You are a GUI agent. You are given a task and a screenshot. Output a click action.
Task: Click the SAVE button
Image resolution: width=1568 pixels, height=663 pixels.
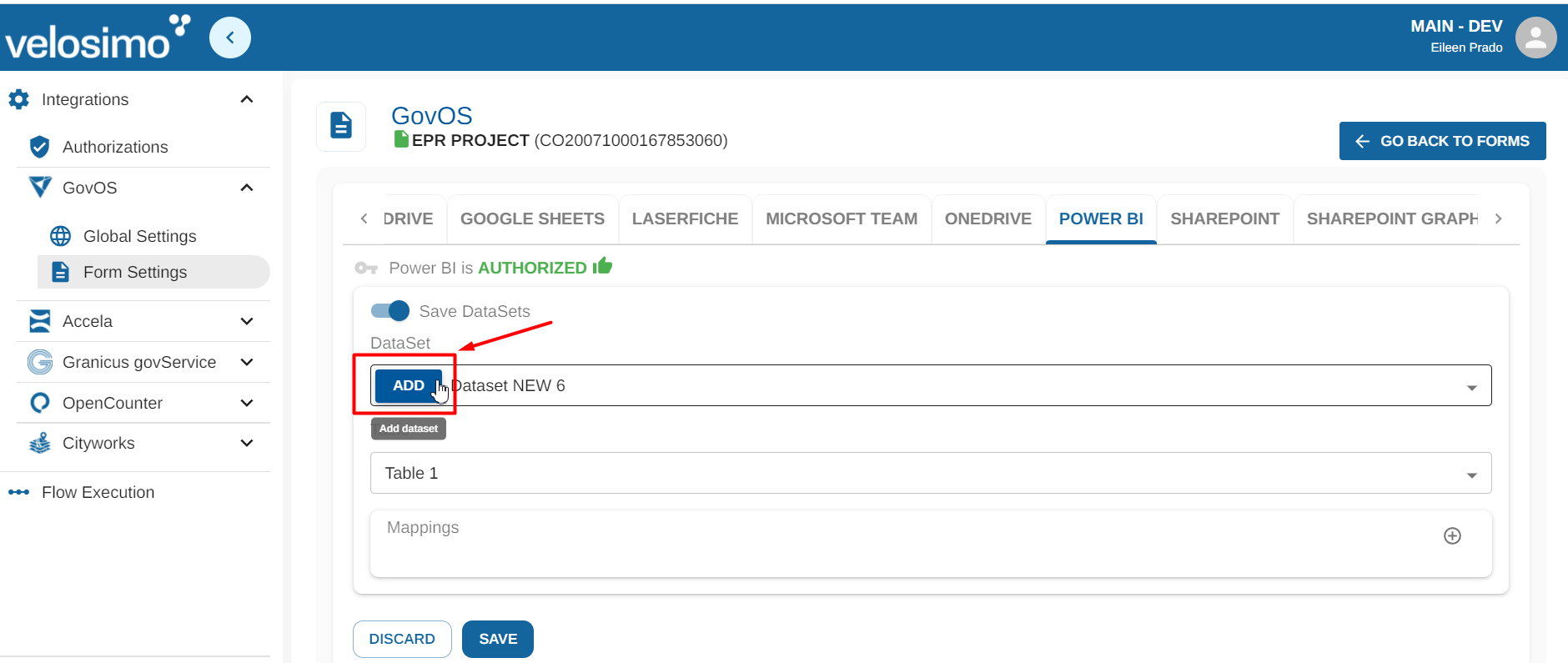click(498, 639)
